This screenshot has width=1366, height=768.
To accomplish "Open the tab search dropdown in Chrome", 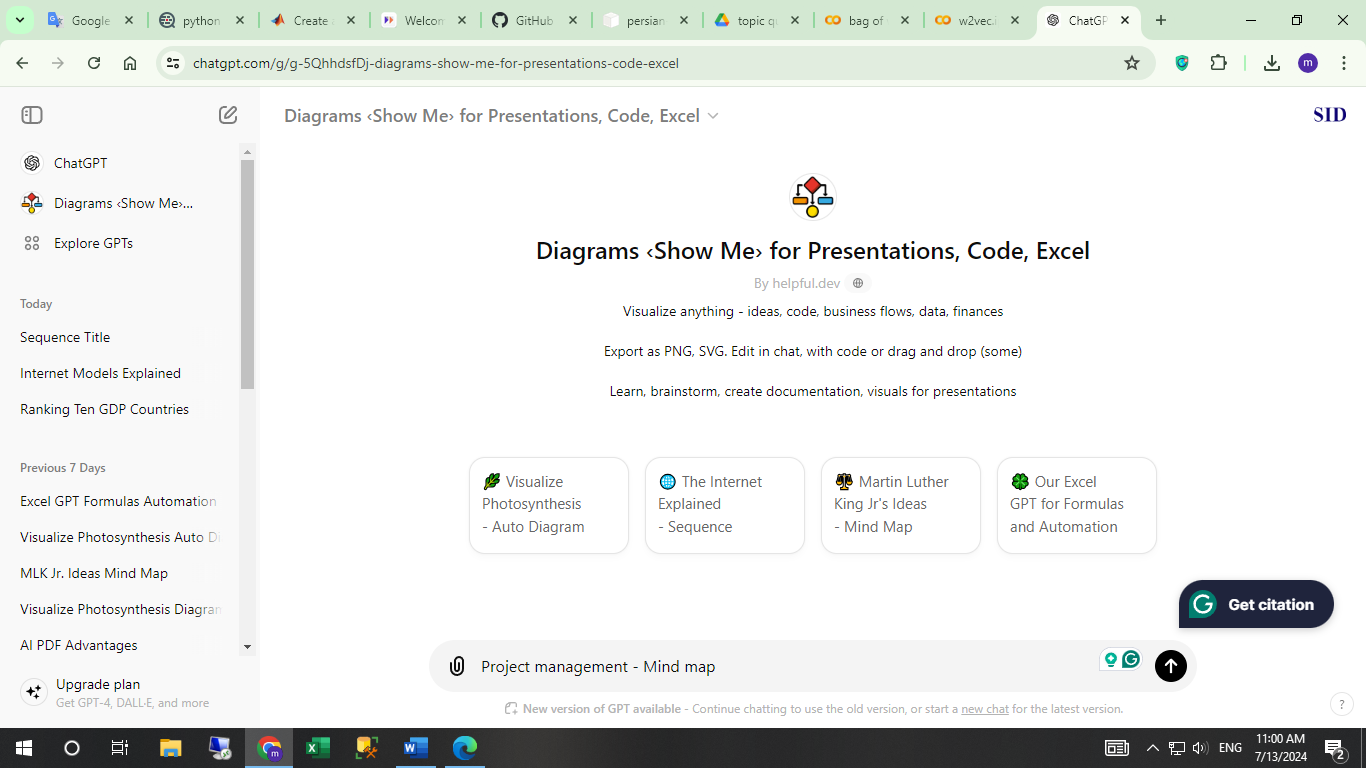I will pos(20,20).
